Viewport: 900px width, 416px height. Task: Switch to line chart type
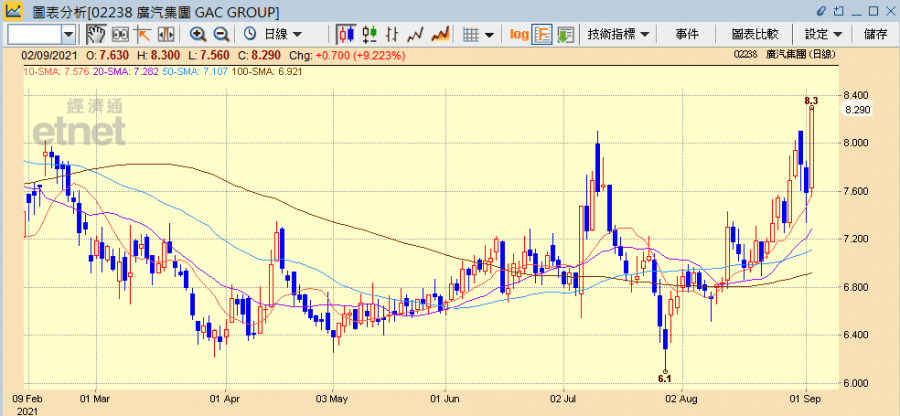pos(415,34)
